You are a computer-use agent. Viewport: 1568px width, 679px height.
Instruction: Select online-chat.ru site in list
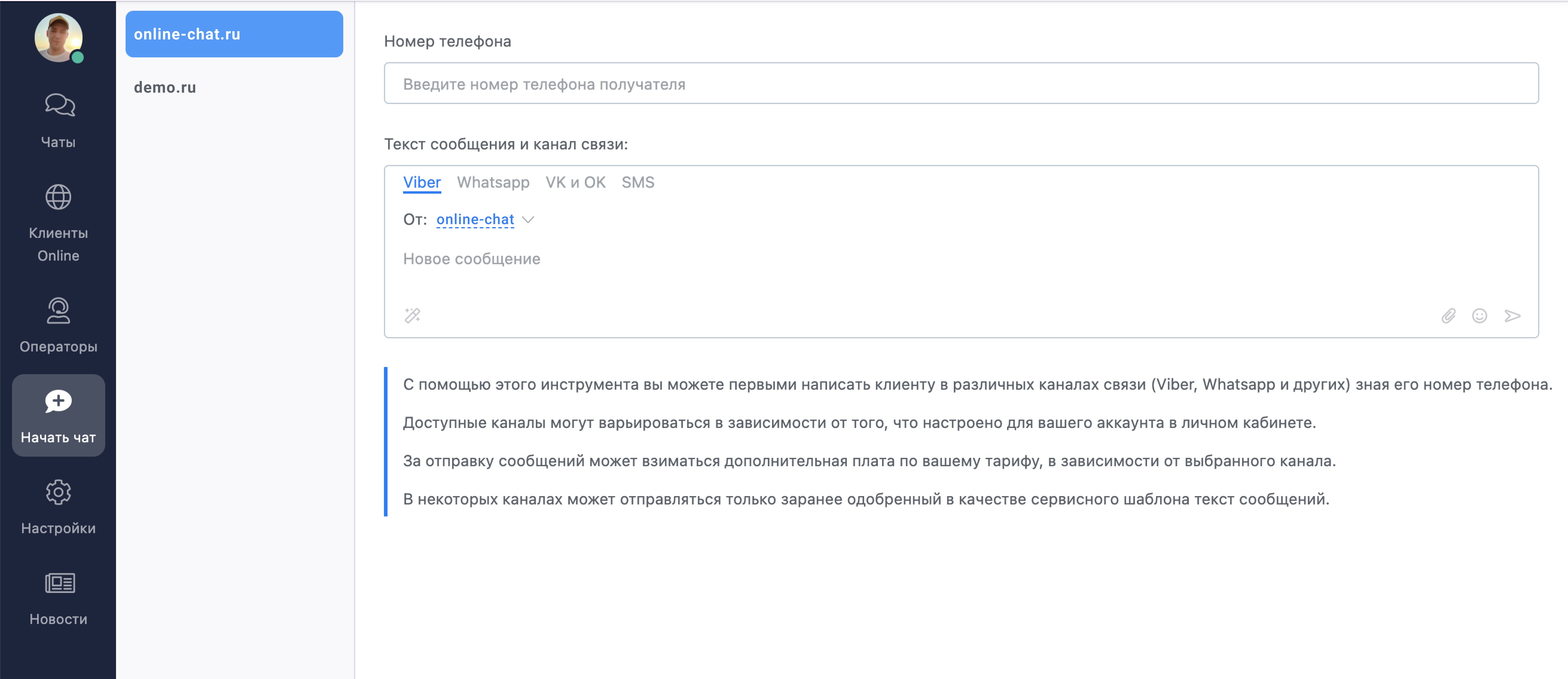coord(234,34)
